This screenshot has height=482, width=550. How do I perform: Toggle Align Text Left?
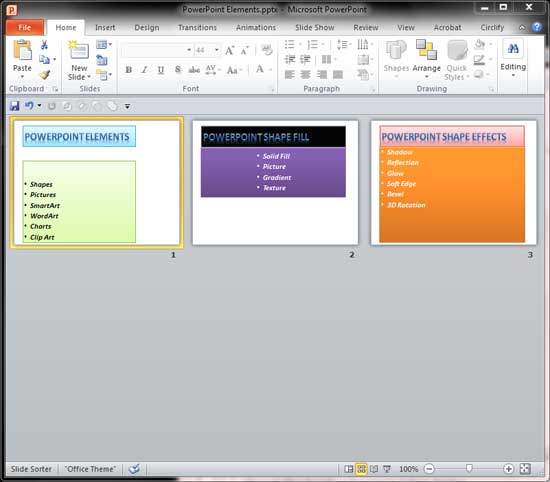click(x=289, y=74)
